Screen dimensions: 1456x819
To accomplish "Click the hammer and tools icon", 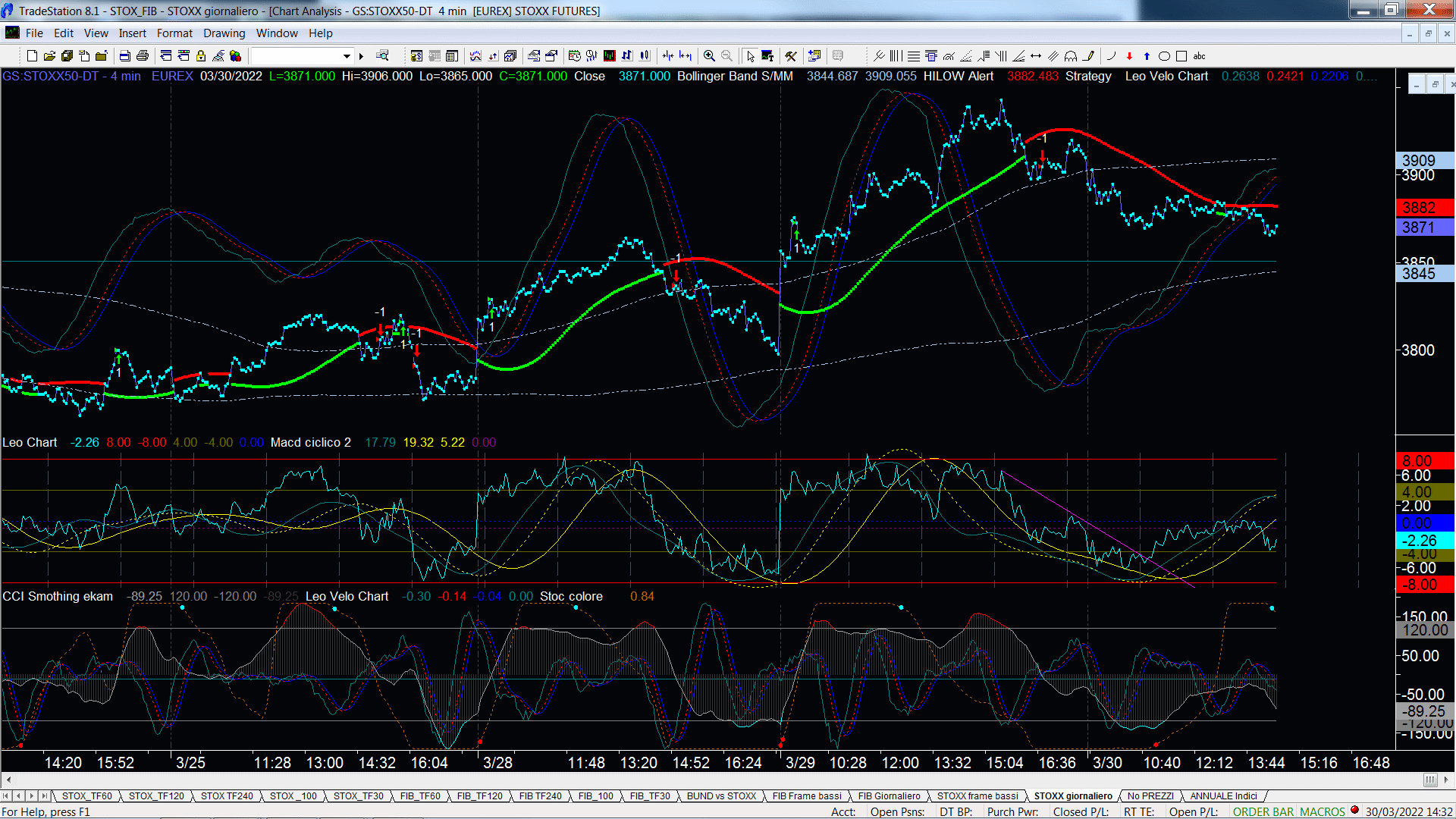I will coord(791,56).
